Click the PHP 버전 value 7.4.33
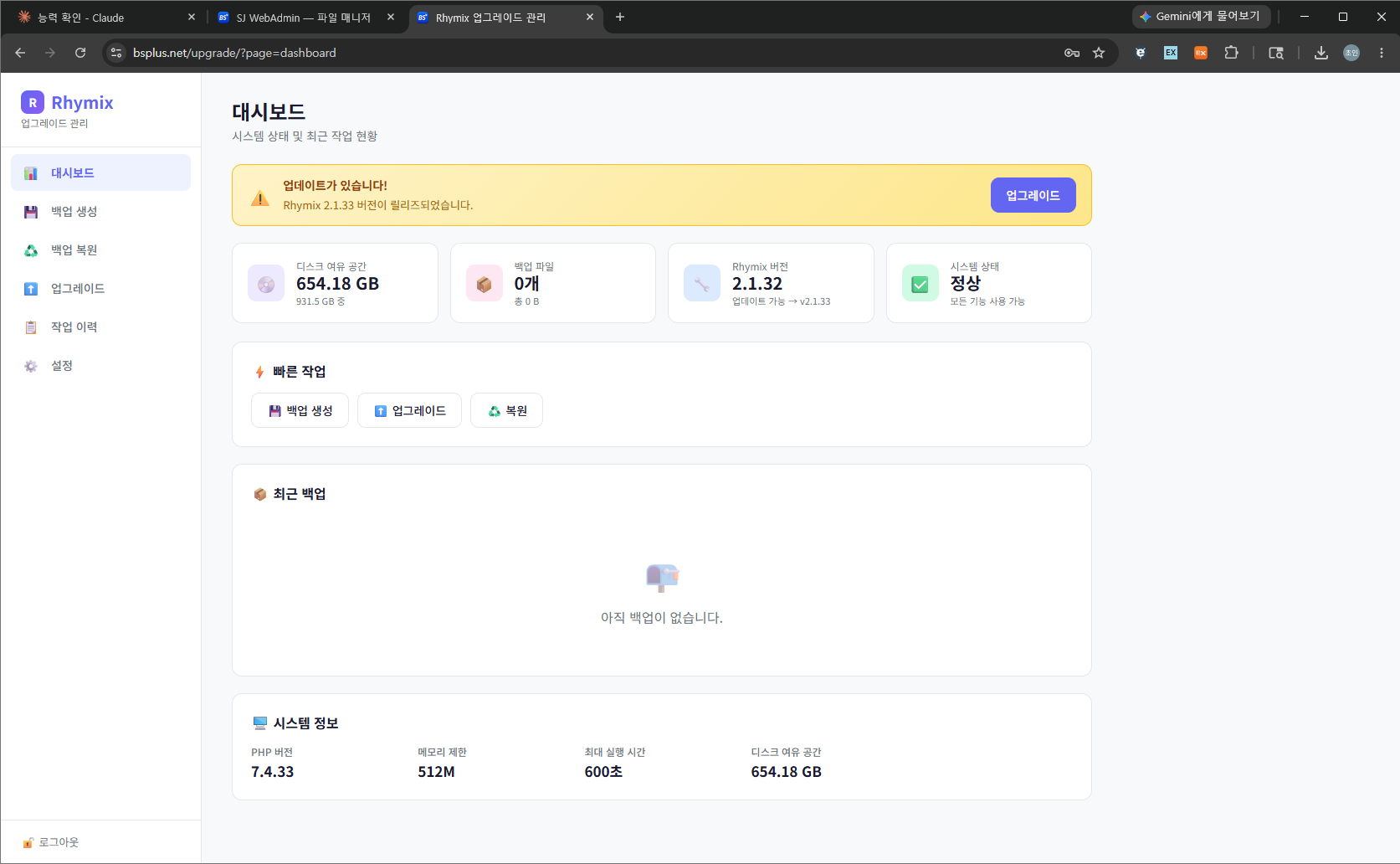Viewport: 1400px width, 864px height. [272, 772]
